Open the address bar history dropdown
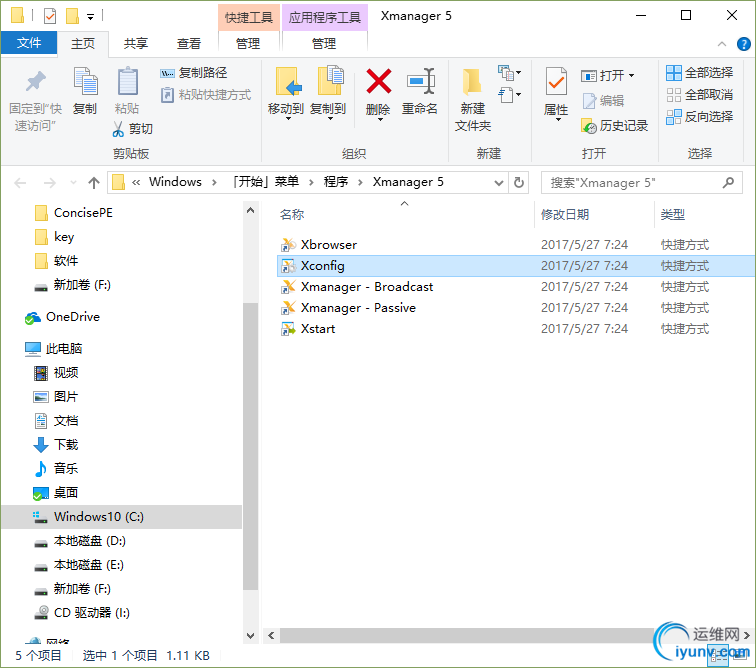This screenshot has height=668, width=756. pos(499,183)
